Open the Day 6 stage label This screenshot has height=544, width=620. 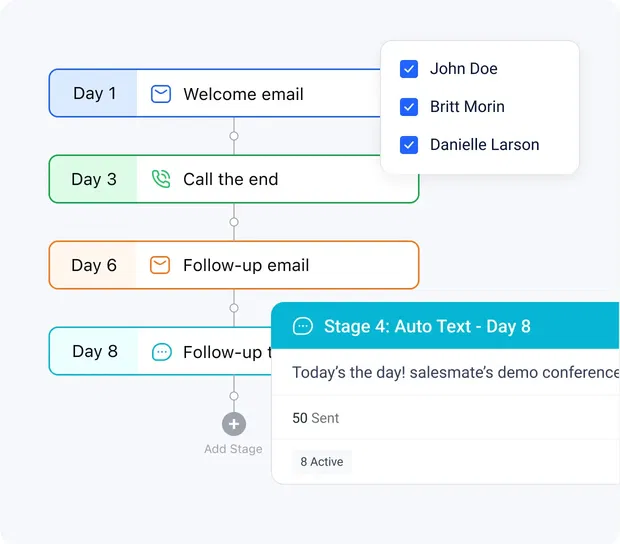pyautogui.click(x=94, y=265)
